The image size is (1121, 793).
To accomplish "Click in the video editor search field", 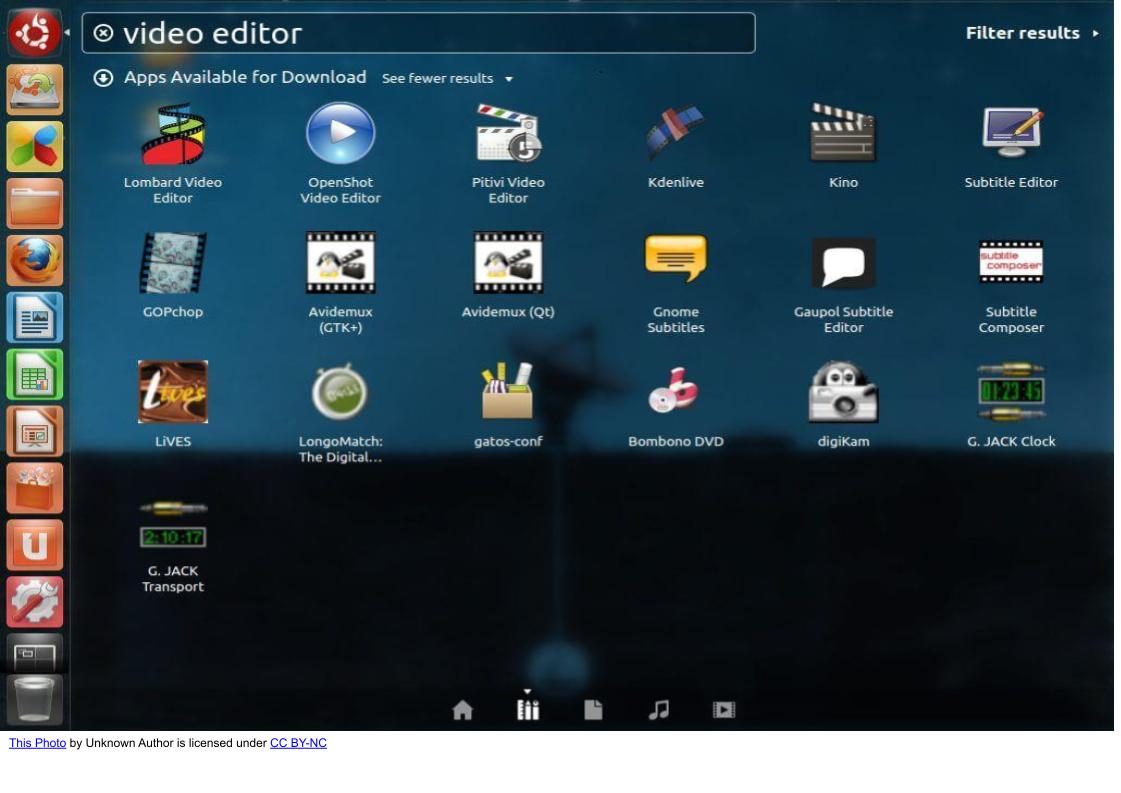I will [418, 33].
